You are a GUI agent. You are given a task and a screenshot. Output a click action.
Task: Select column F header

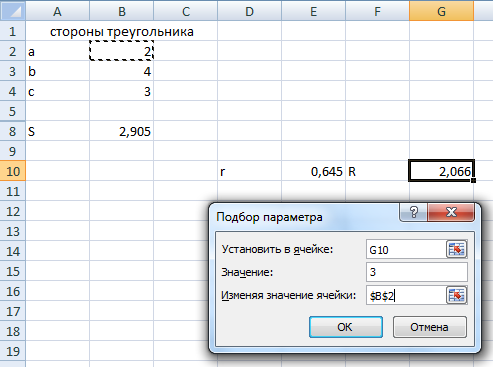(x=377, y=11)
